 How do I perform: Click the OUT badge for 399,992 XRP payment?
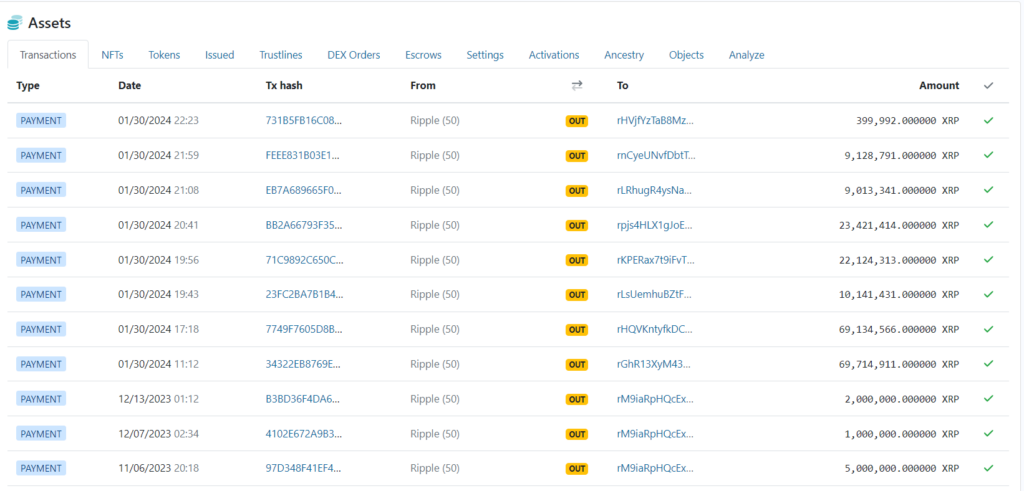577,121
